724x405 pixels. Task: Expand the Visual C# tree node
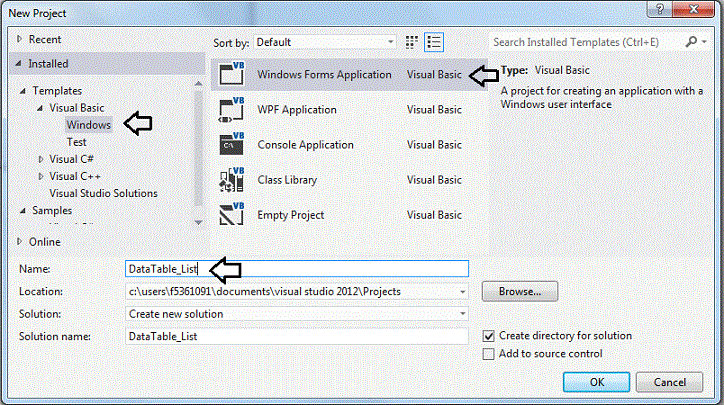41,159
